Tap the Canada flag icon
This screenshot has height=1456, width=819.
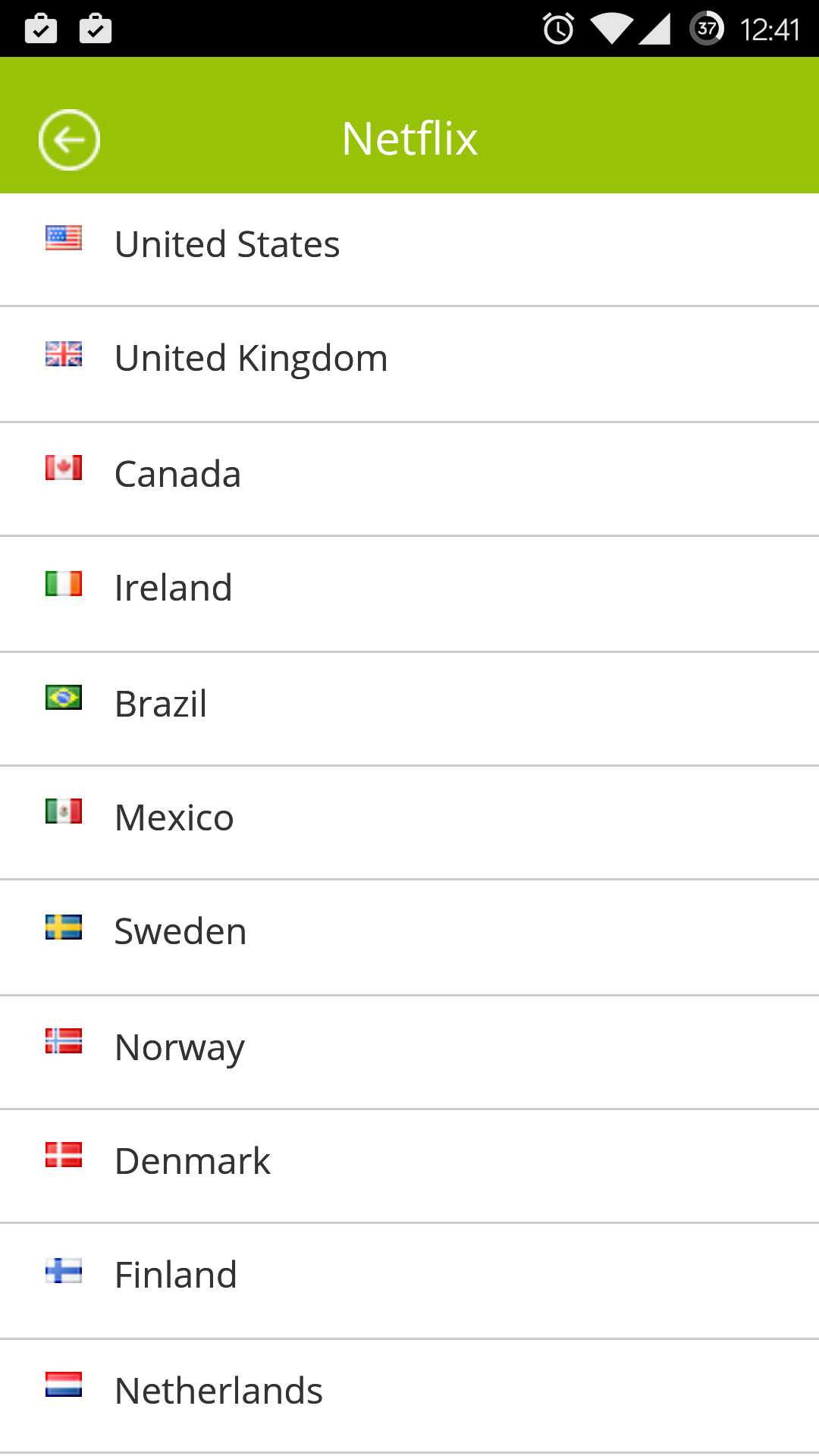(x=64, y=468)
